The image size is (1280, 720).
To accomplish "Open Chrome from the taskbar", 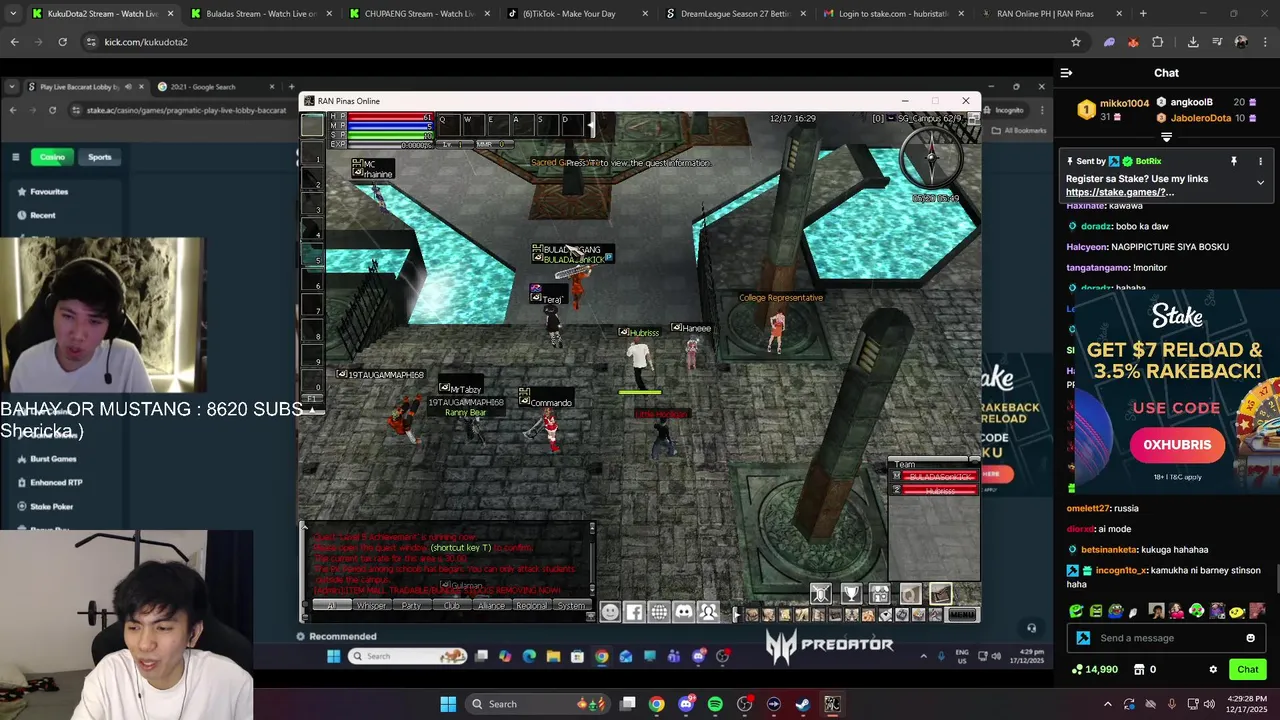I will pyautogui.click(x=656, y=704).
